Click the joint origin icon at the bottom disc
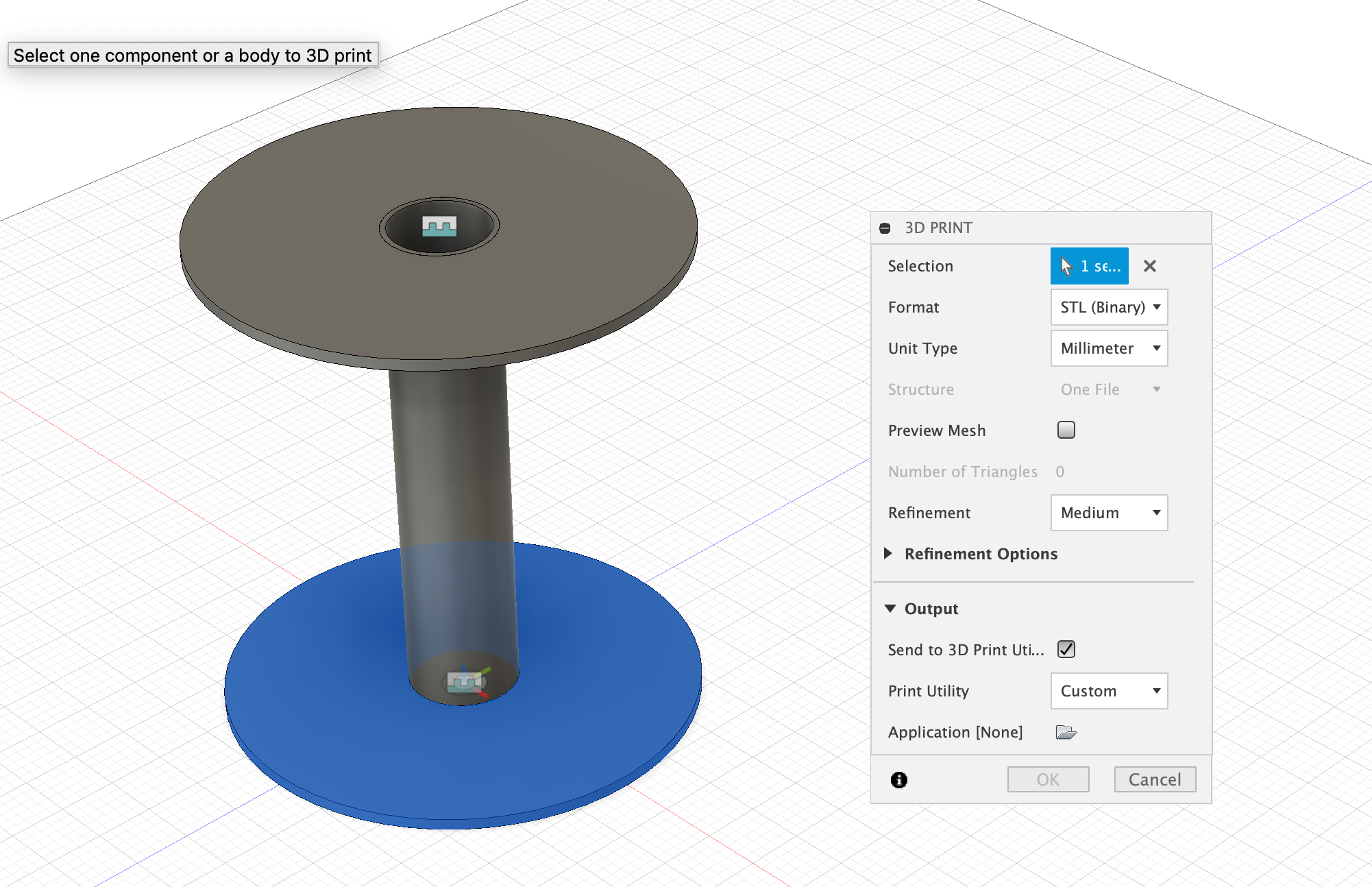Screen dimensions: 1372x887 pyautogui.click(x=466, y=681)
